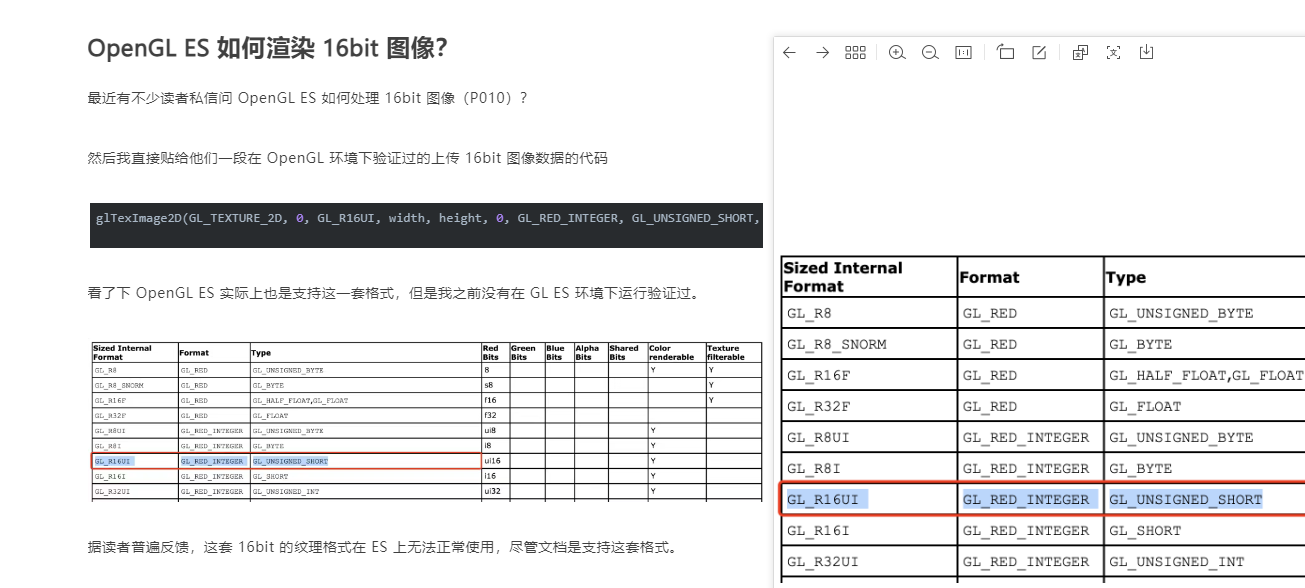The height and width of the screenshot is (588, 1305).
Task: Click highlighted GL_UNSIGNED_SHORT cell in viewer
Action: click(x=1204, y=499)
